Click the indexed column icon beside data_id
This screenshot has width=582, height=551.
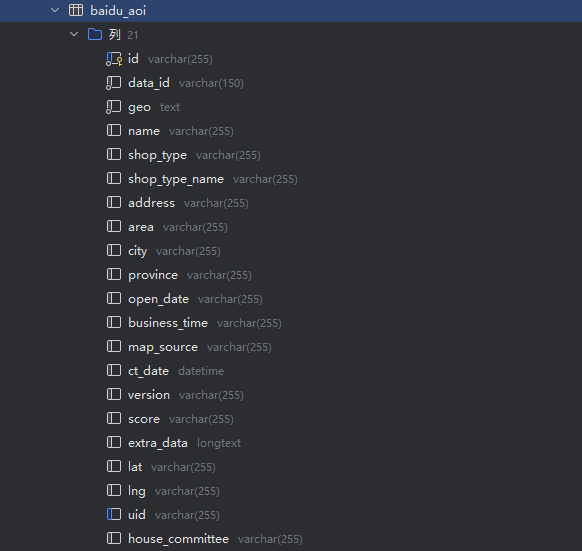click(x=114, y=83)
